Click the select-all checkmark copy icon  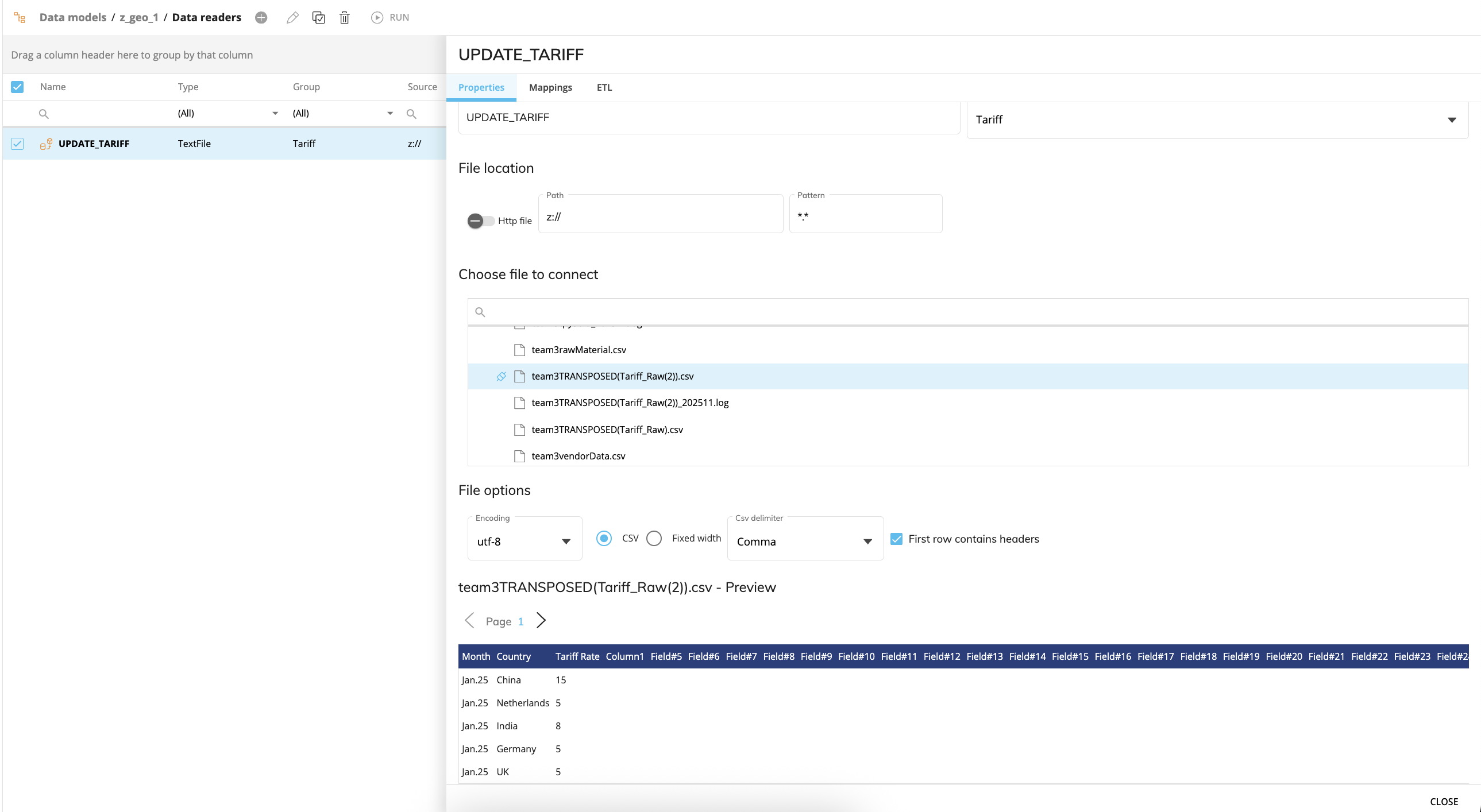tap(318, 17)
